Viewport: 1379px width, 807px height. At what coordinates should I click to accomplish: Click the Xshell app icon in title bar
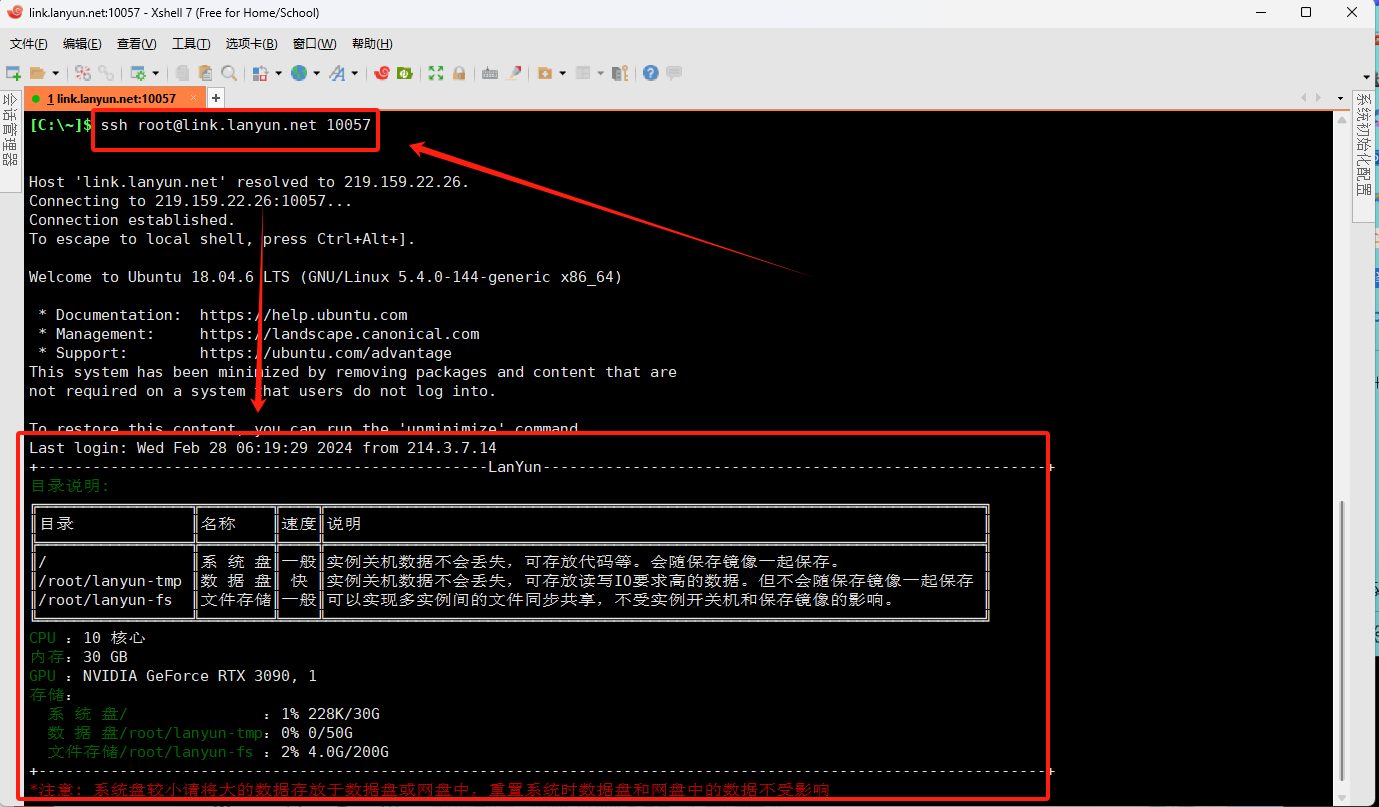click(14, 13)
